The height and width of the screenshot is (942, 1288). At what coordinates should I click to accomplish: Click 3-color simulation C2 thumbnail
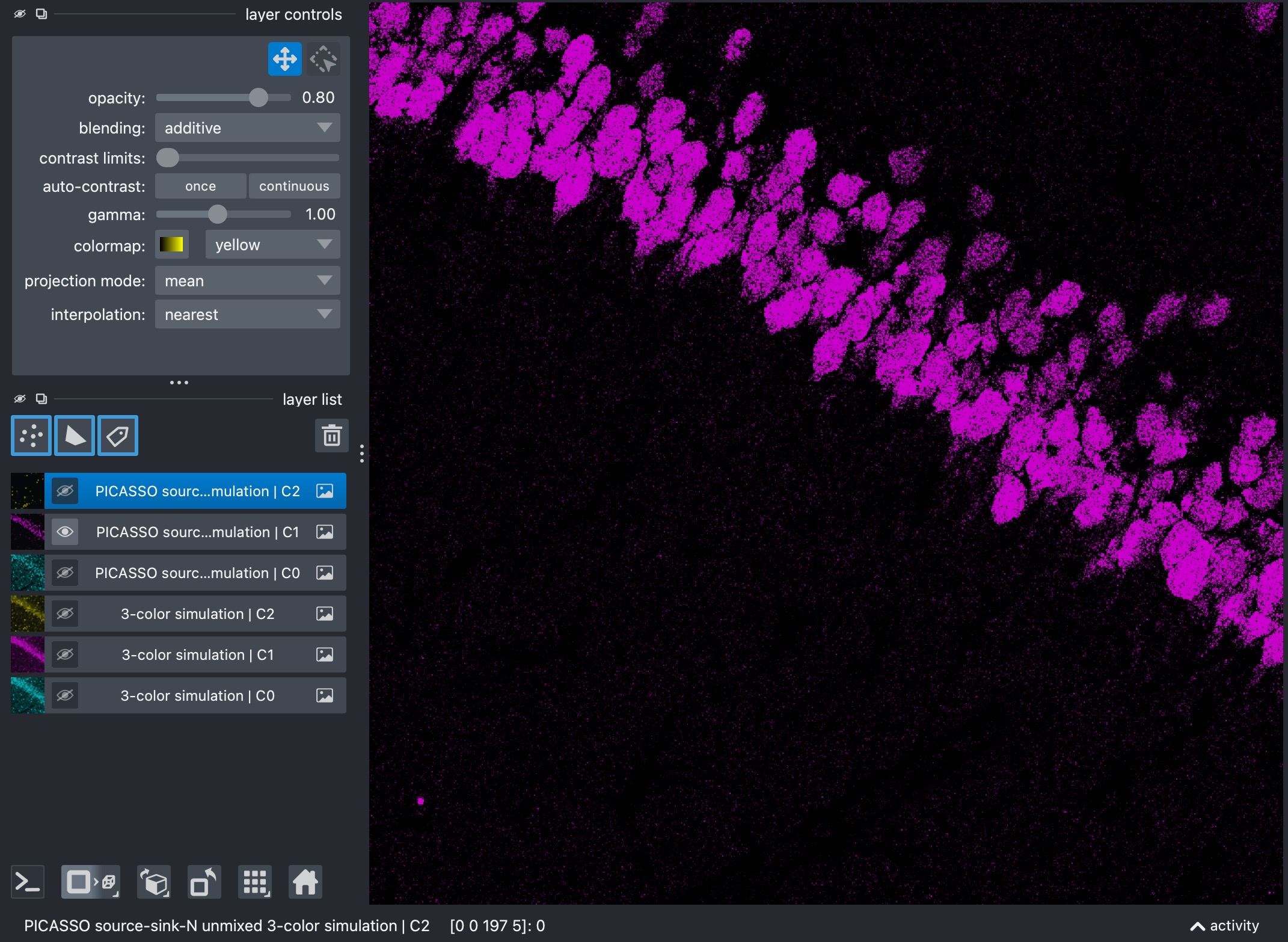(x=28, y=614)
